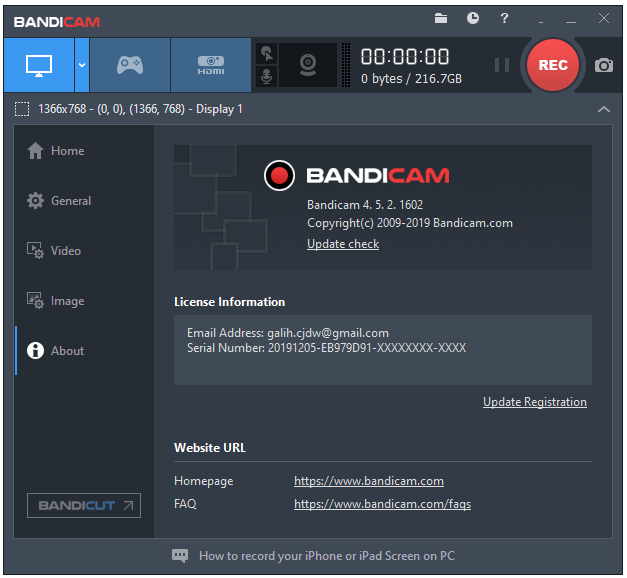627x578 pixels.
Task: Open homepage link https://www.bandicam.com
Action: [x=369, y=481]
